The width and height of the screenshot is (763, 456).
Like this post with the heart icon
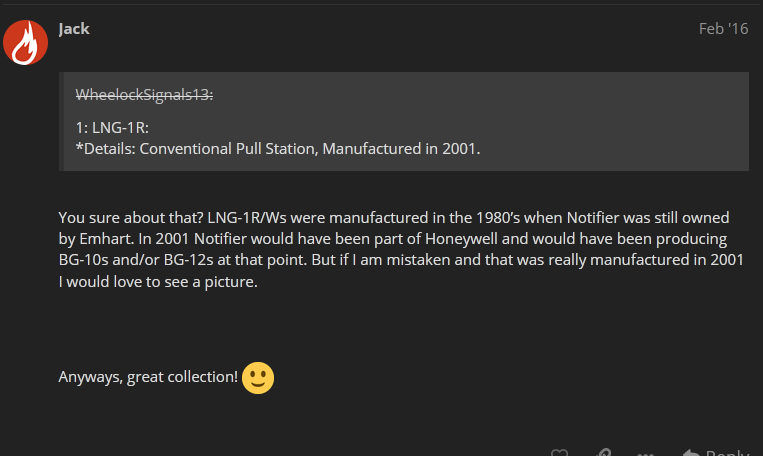559,453
